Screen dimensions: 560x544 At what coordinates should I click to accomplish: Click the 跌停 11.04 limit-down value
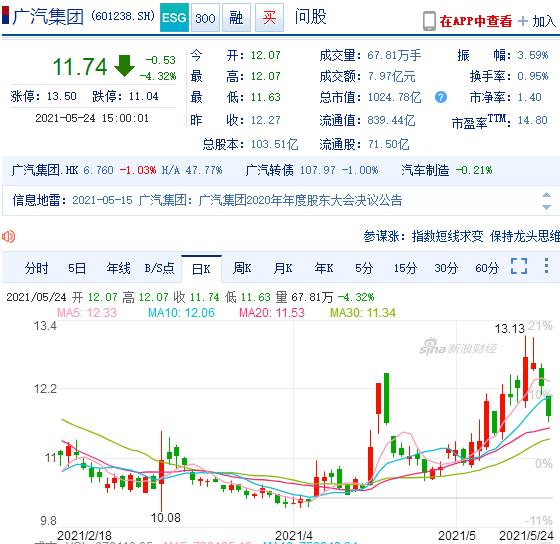(143, 96)
